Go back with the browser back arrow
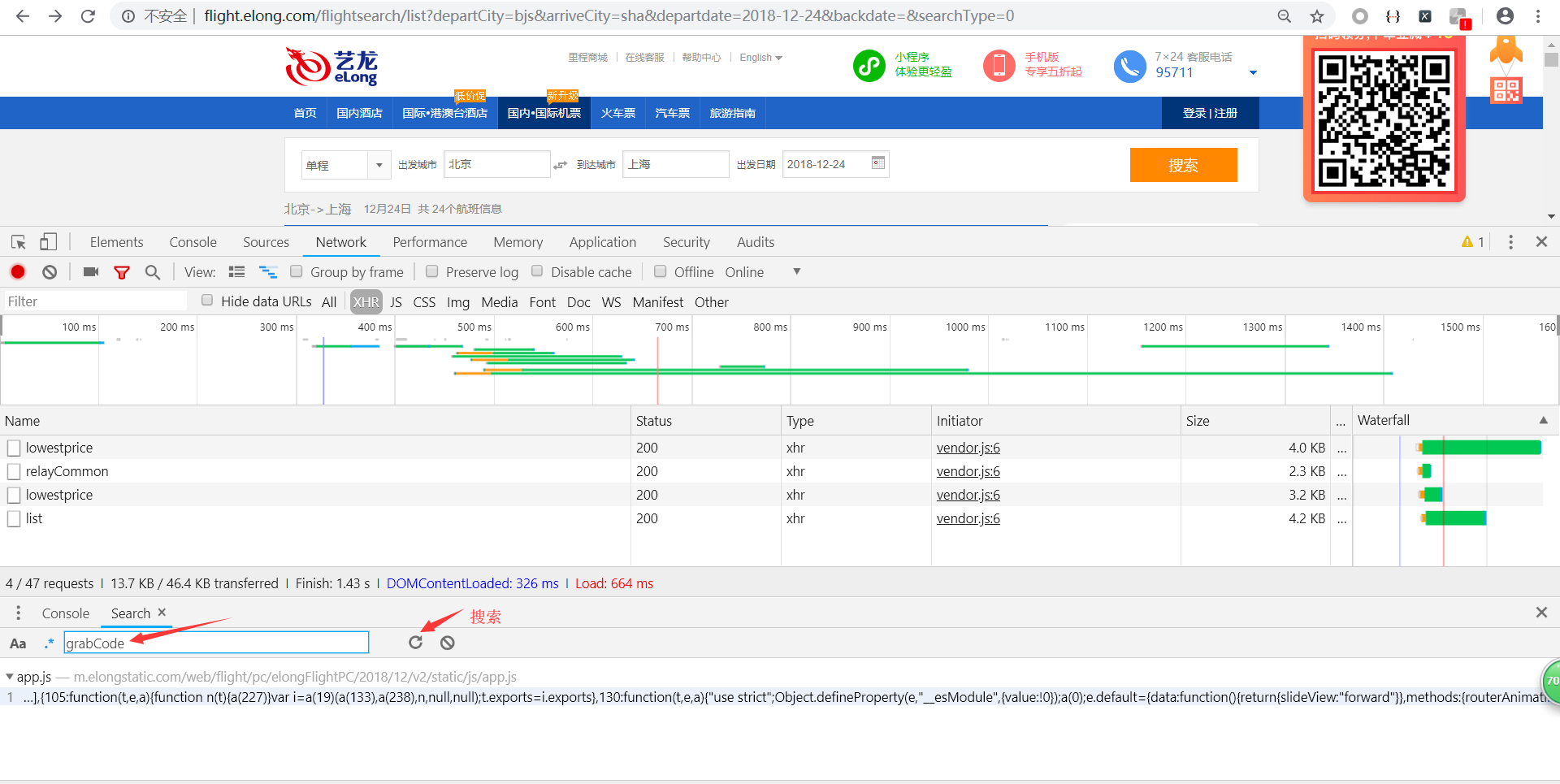This screenshot has width=1560, height=784. 23,16
